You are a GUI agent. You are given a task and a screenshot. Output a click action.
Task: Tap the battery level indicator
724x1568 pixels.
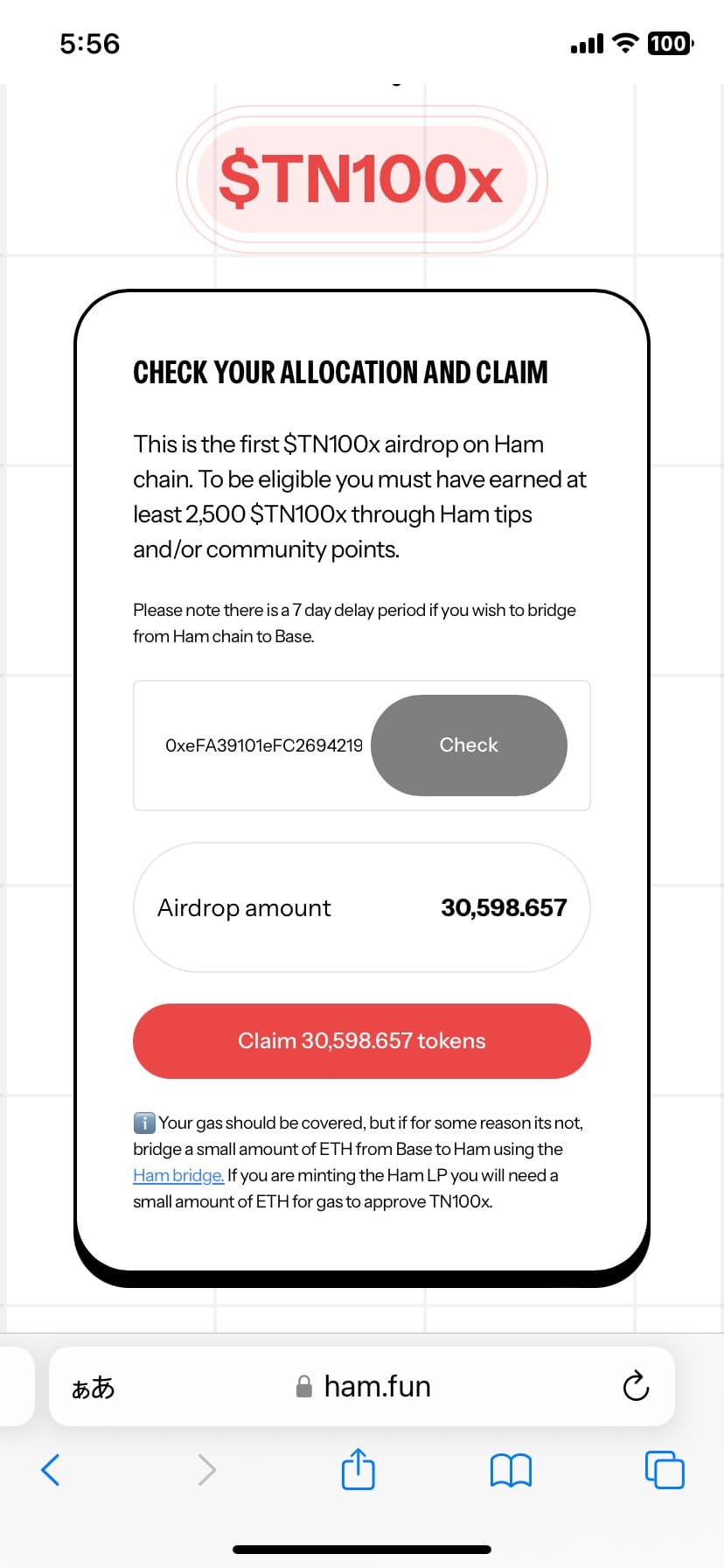click(x=670, y=43)
